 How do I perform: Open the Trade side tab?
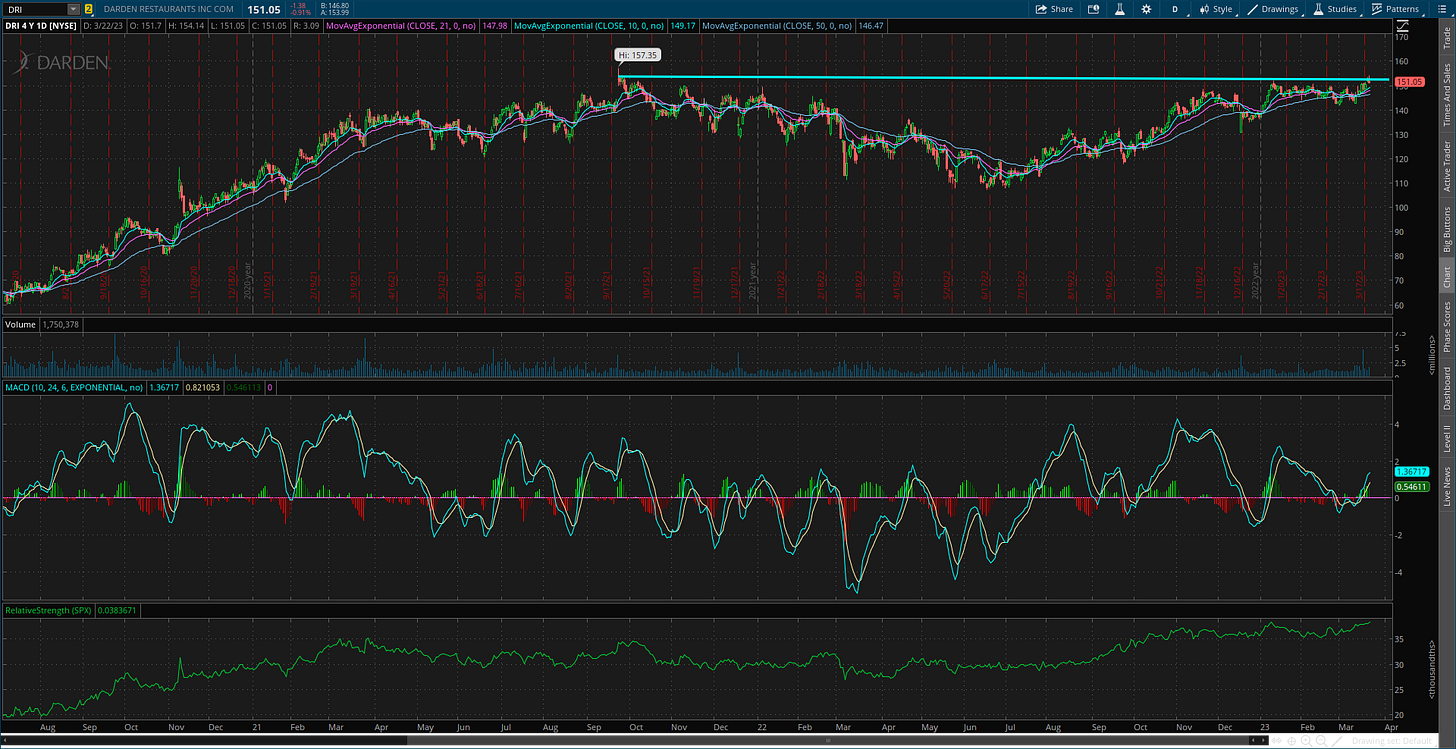point(1446,38)
